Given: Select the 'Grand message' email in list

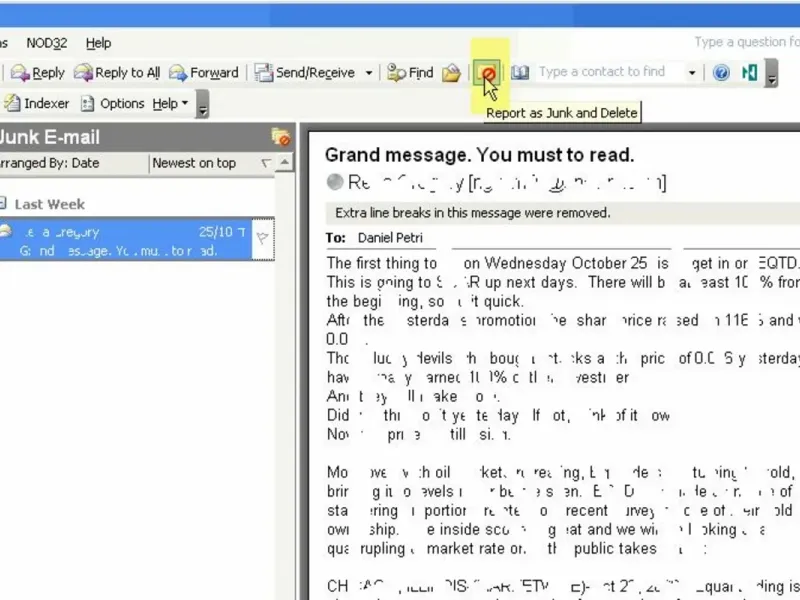Looking at the screenshot, I should (126, 240).
